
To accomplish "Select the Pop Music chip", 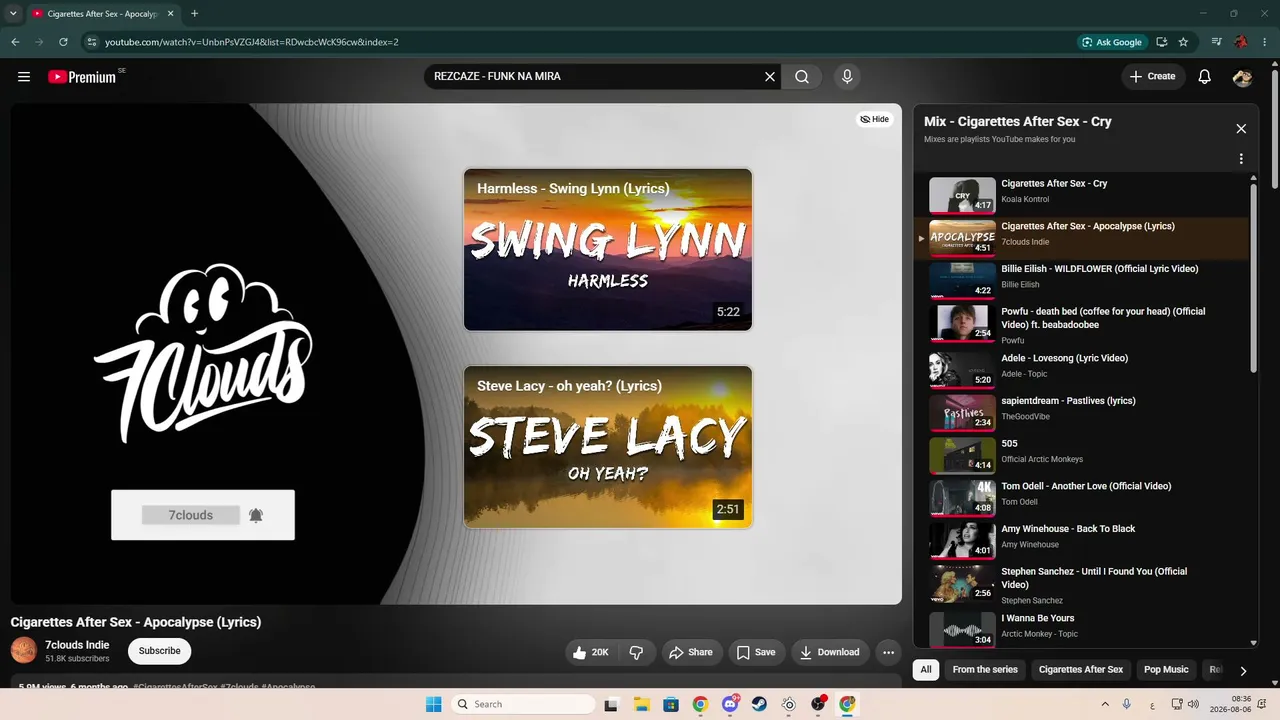I will click(x=1166, y=670).
